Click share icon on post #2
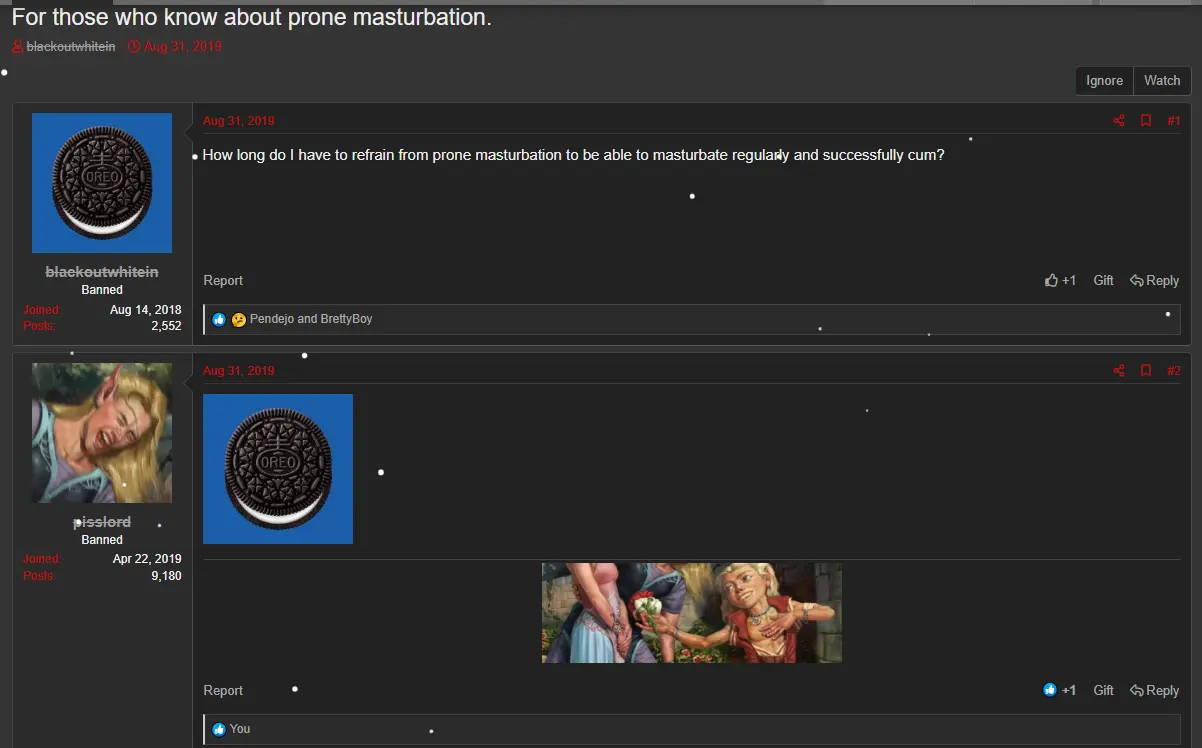The height and width of the screenshot is (748, 1202). pos(1118,371)
